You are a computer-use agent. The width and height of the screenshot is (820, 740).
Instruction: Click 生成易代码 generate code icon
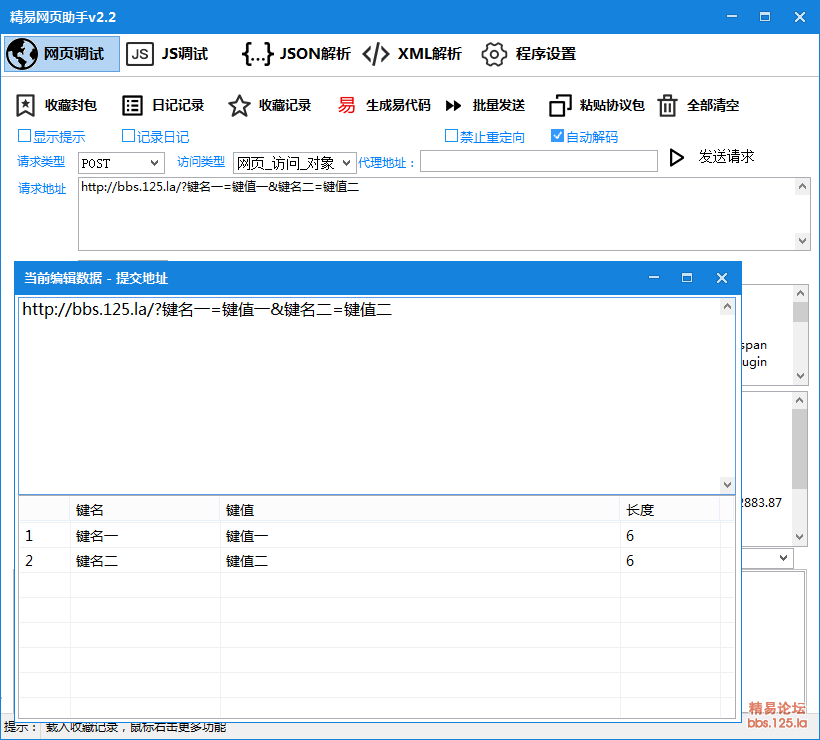pos(347,105)
